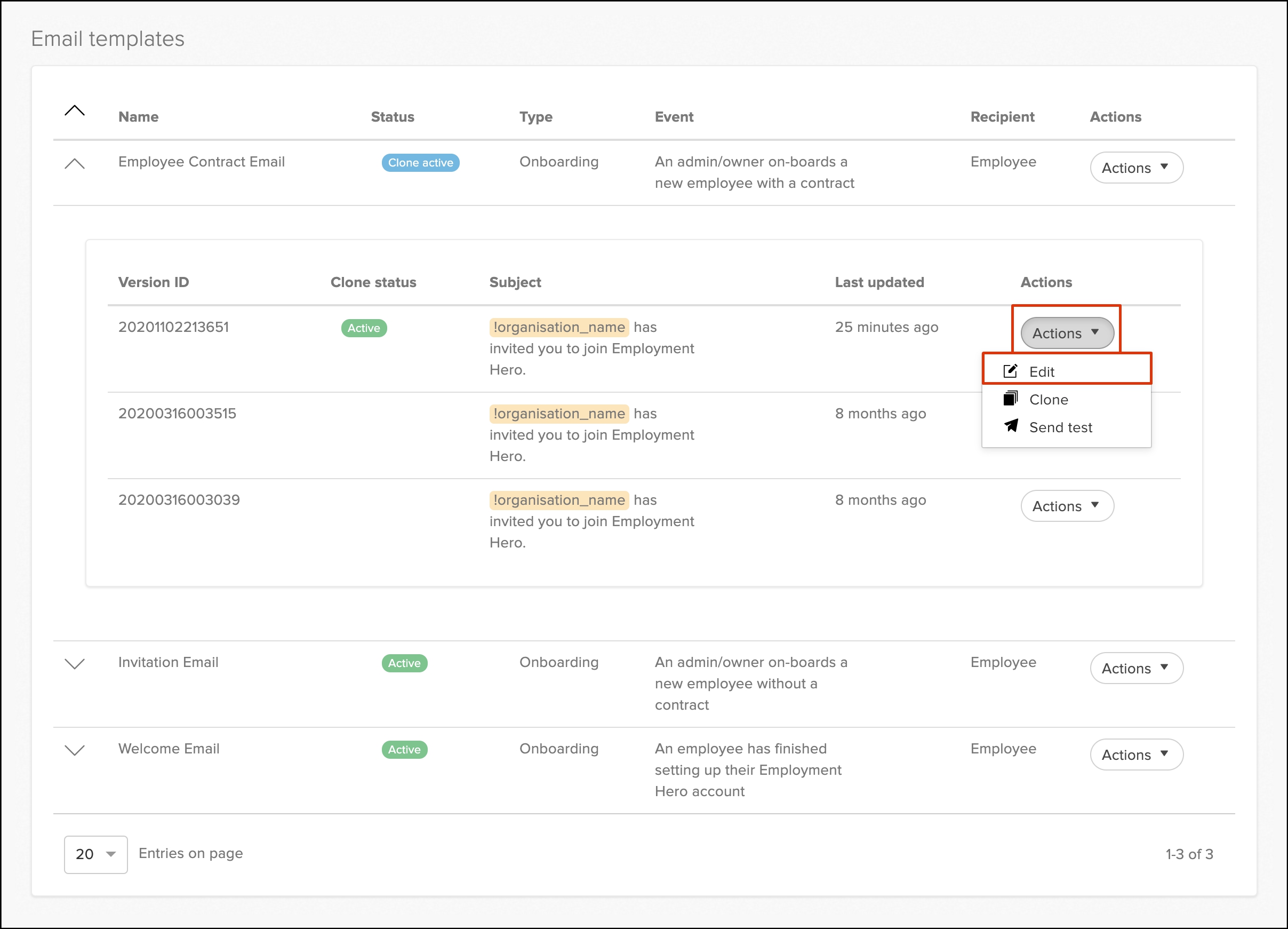Open Actions dropdown for Employee Contract Email
The image size is (1288, 929).
(1136, 168)
